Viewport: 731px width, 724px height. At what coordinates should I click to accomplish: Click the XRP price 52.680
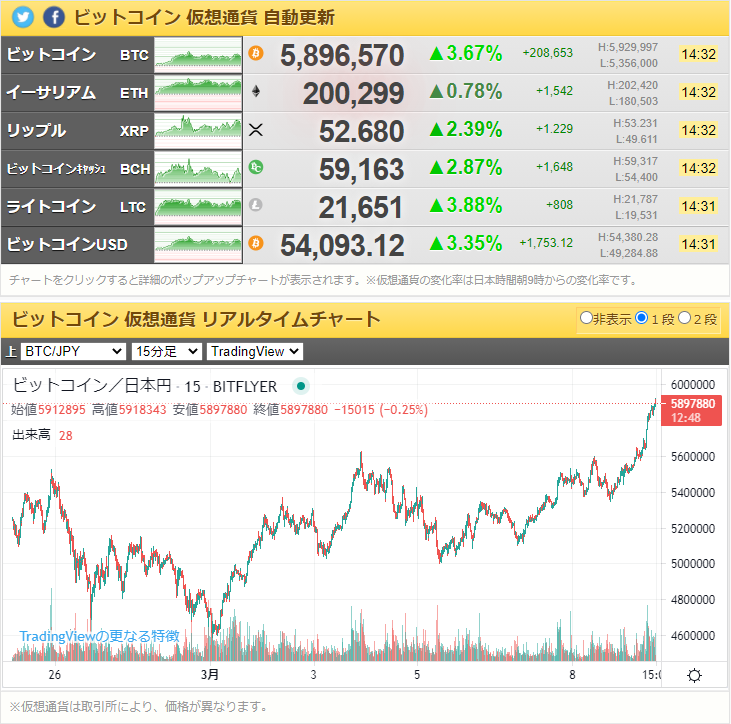[x=361, y=131]
